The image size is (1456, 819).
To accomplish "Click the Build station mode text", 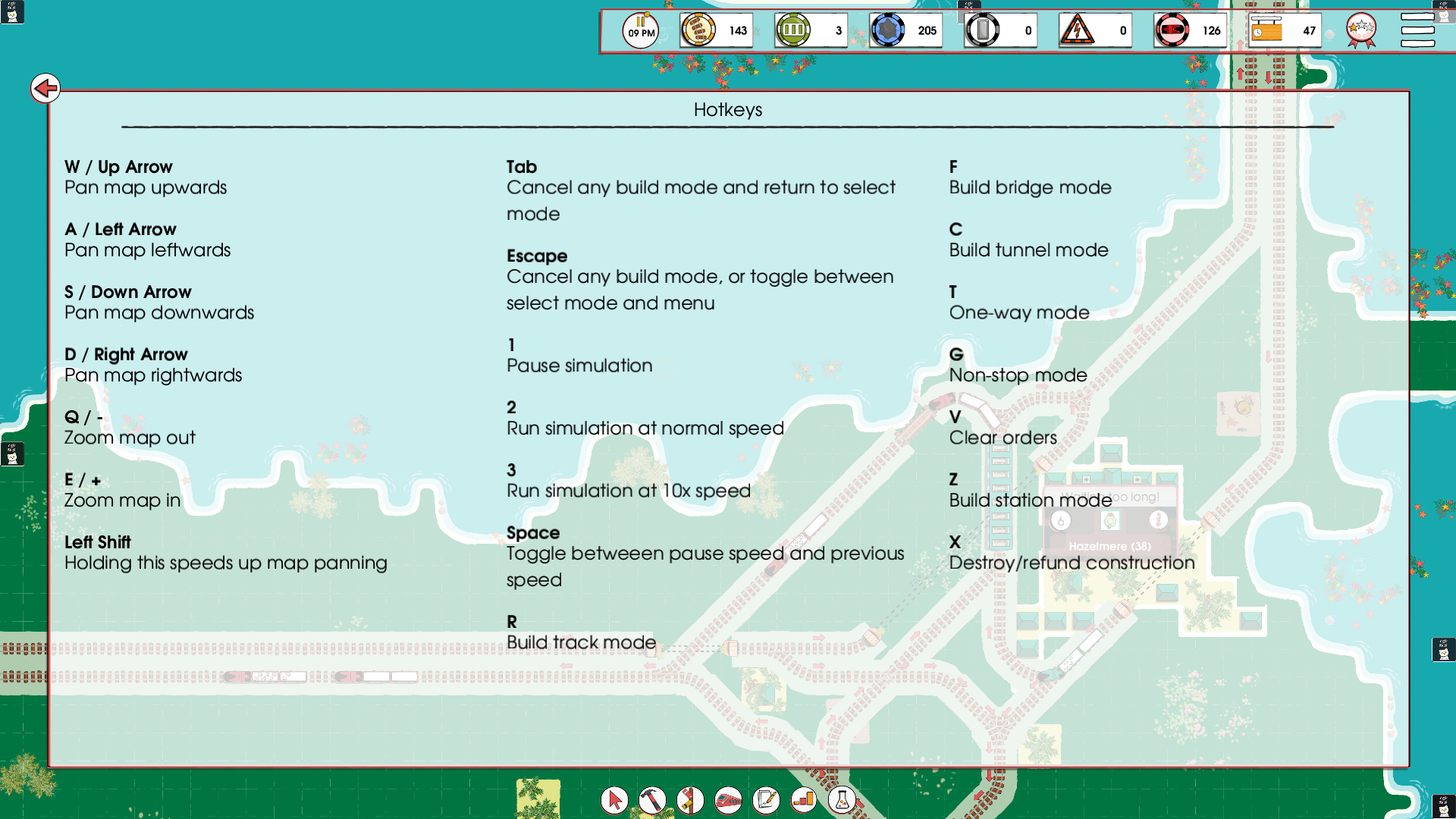I will pos(1031,500).
